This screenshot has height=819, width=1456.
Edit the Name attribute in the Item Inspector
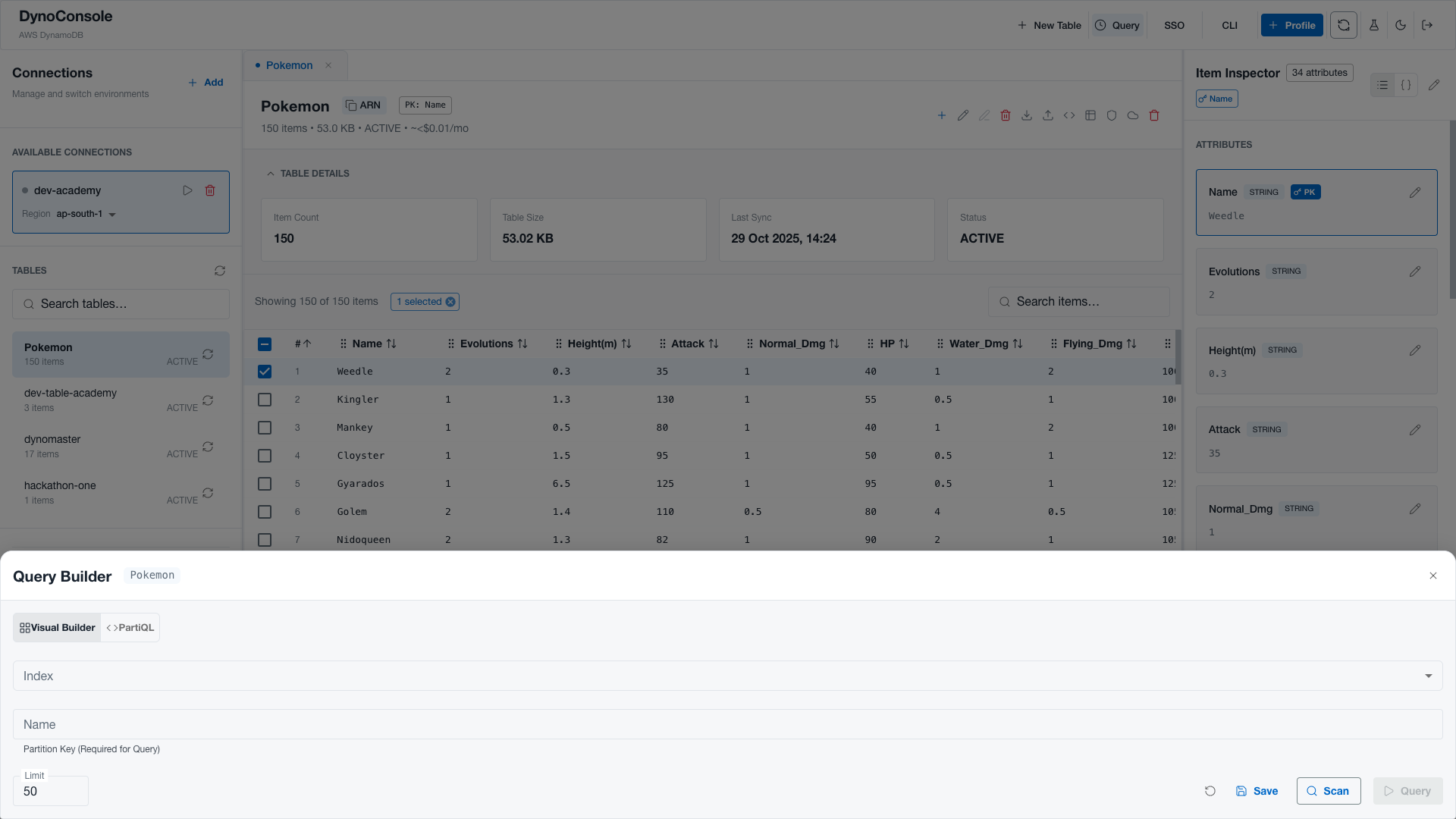click(1414, 193)
